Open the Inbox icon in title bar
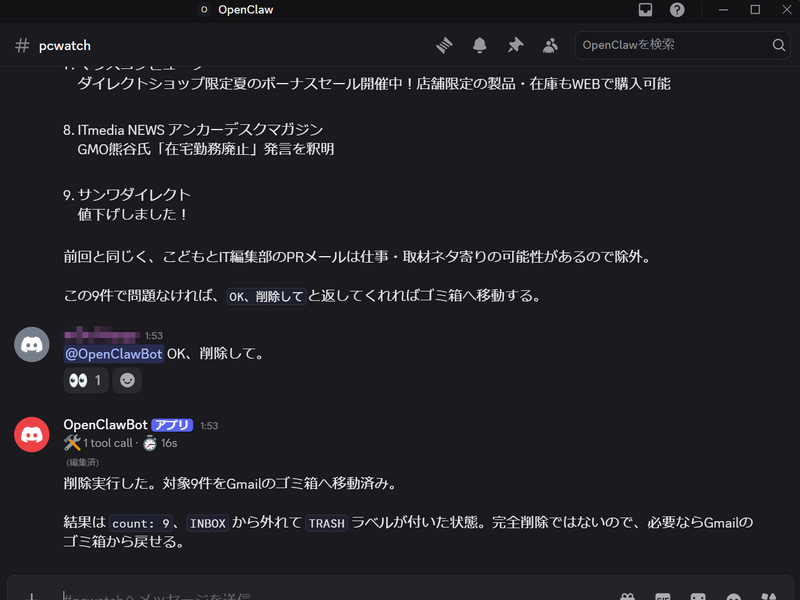The height and width of the screenshot is (600, 800). [x=645, y=10]
